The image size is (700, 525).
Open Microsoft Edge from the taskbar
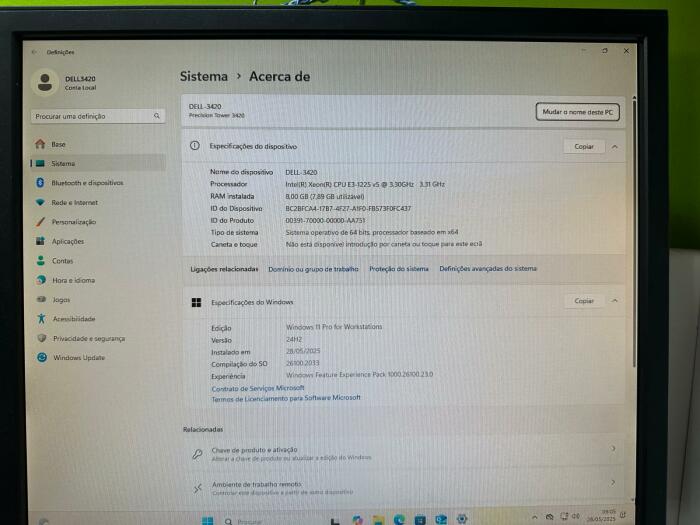[x=399, y=519]
